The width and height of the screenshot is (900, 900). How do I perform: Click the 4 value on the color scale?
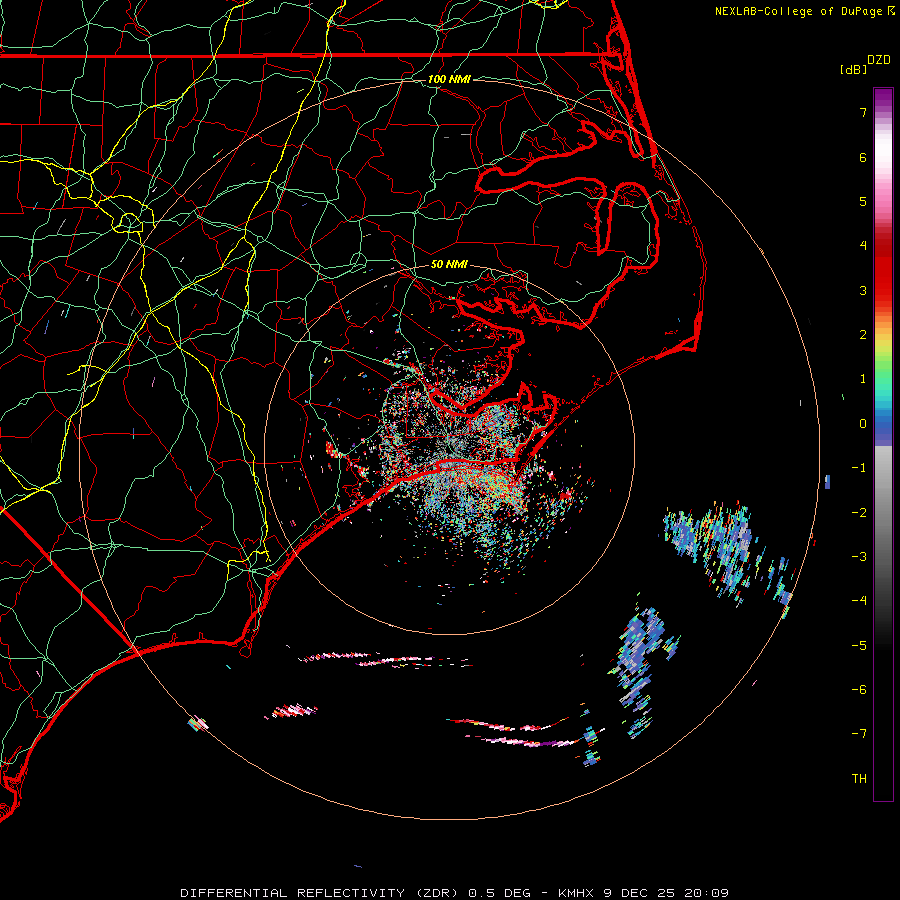863,246
